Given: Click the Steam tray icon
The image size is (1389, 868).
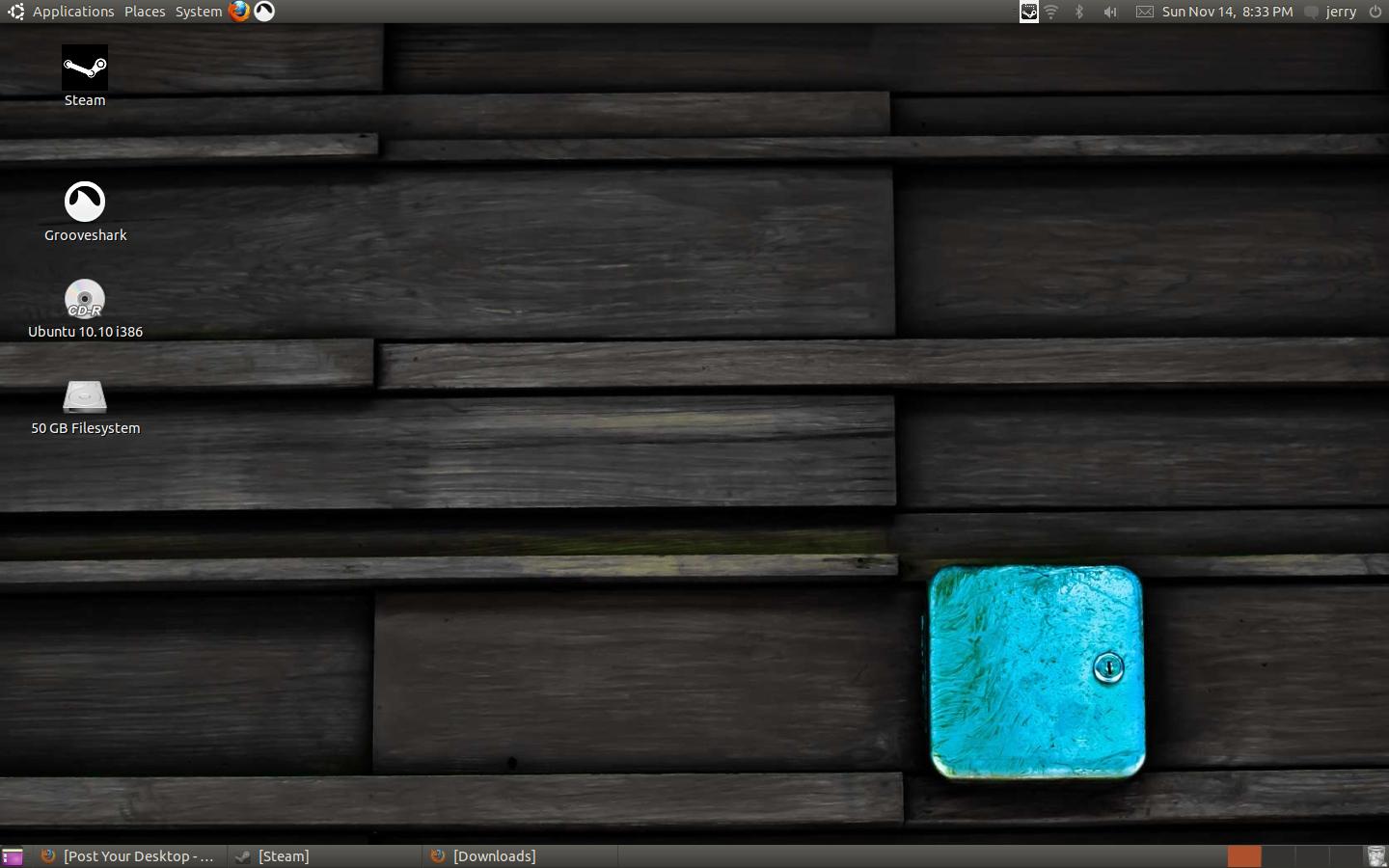Looking at the screenshot, I should click(x=1029, y=12).
